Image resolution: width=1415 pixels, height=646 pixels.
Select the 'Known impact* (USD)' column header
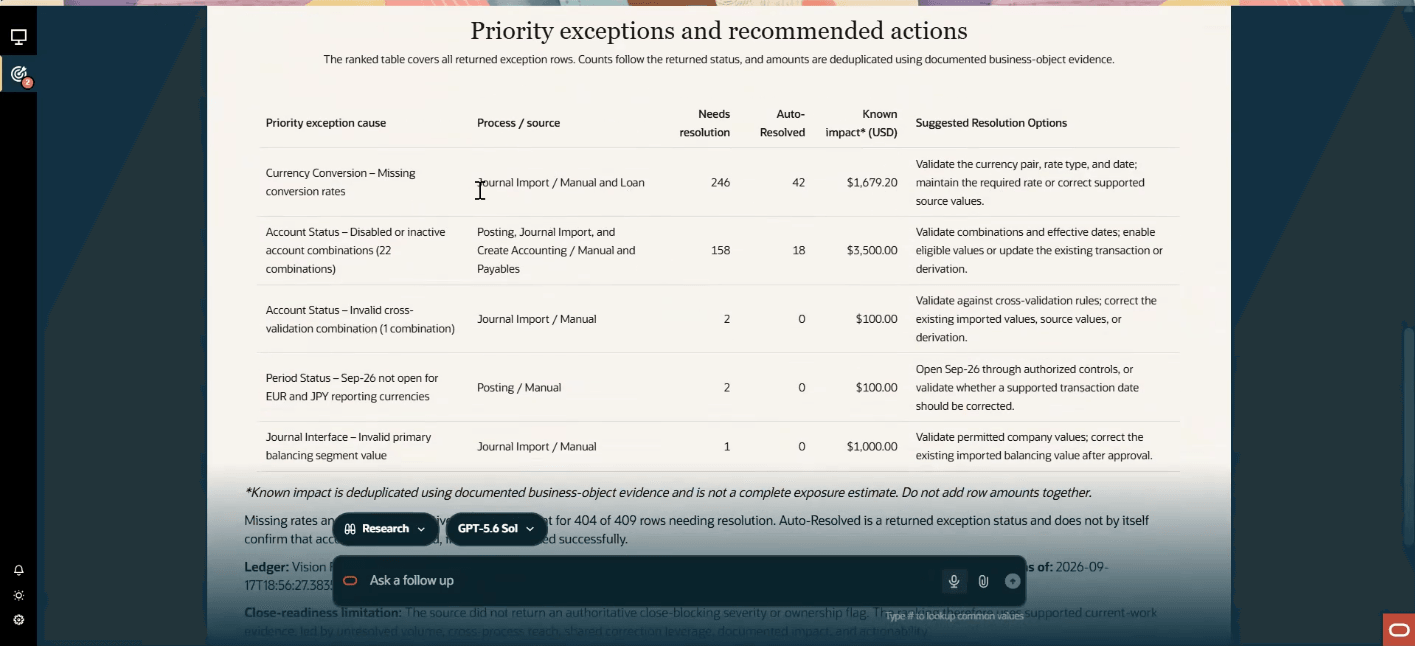click(x=861, y=123)
